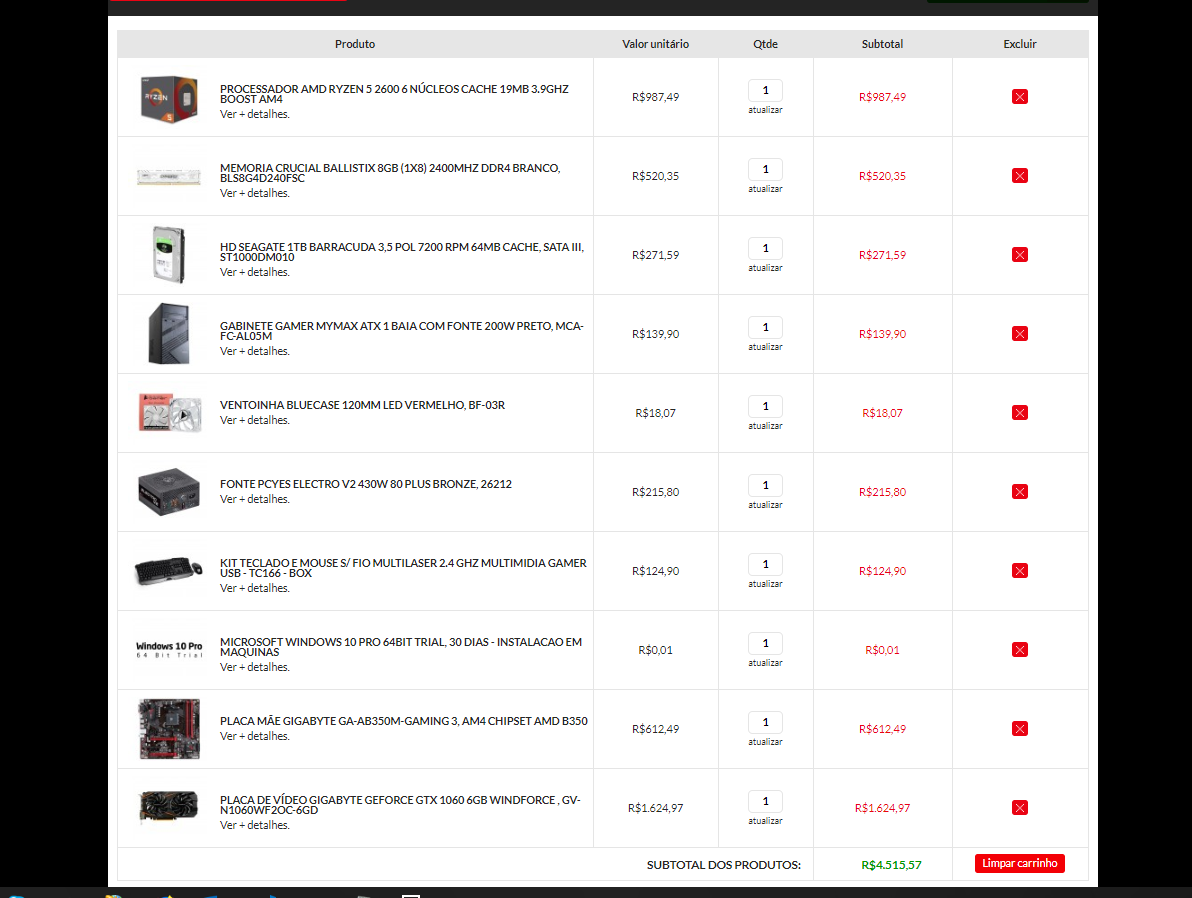Screen dimensions: 1192x898
Task: Remove the Multilaser keyboard and mouse kit
Action: pos(1019,571)
